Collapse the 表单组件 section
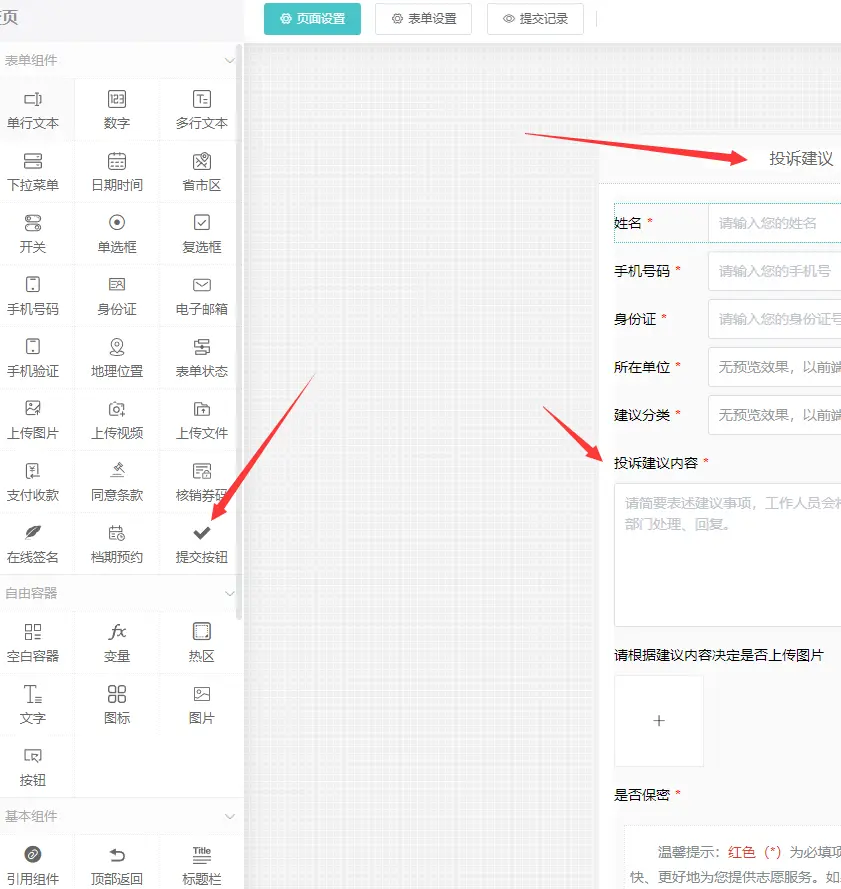841x889 pixels. click(229, 60)
